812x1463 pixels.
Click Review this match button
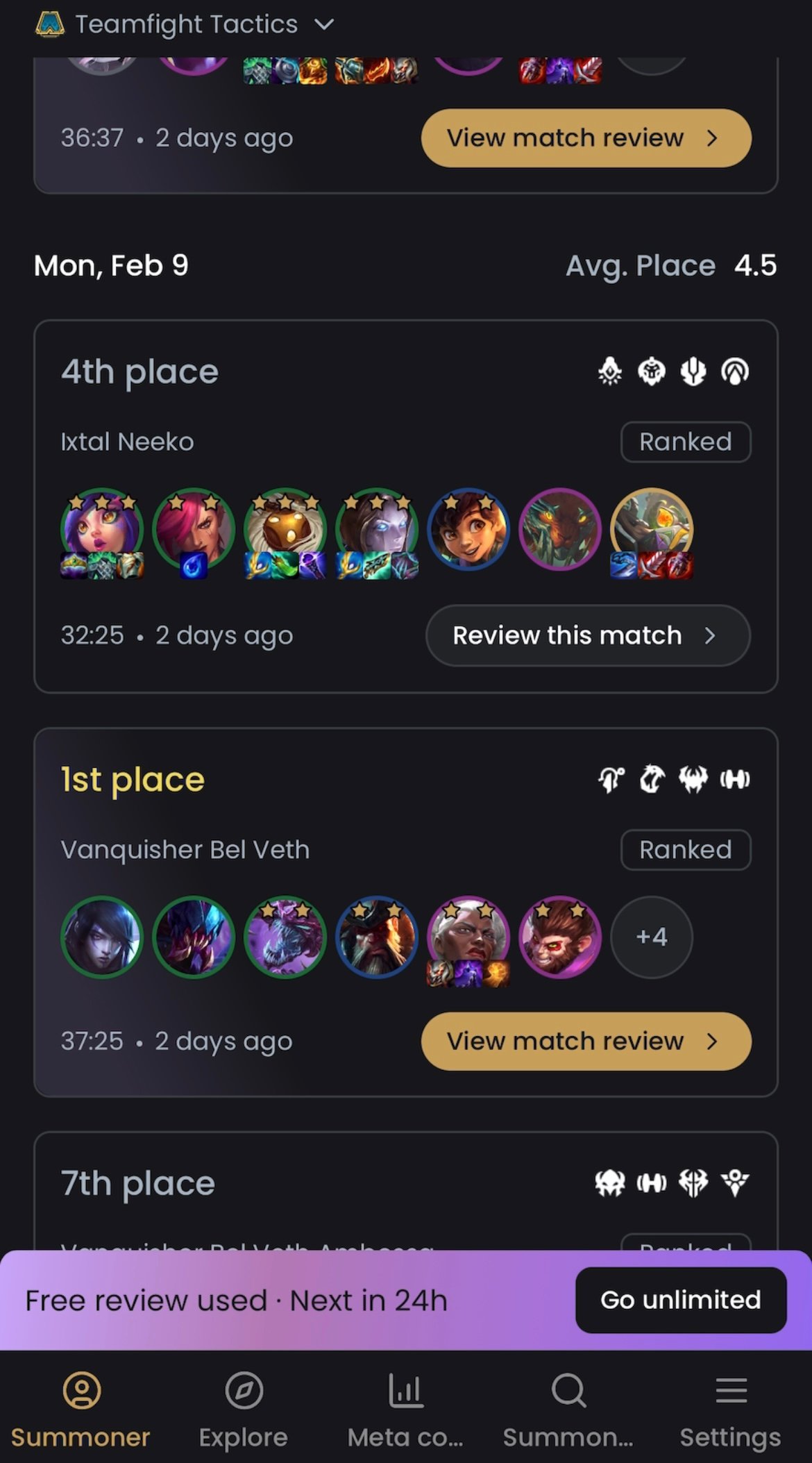(588, 635)
